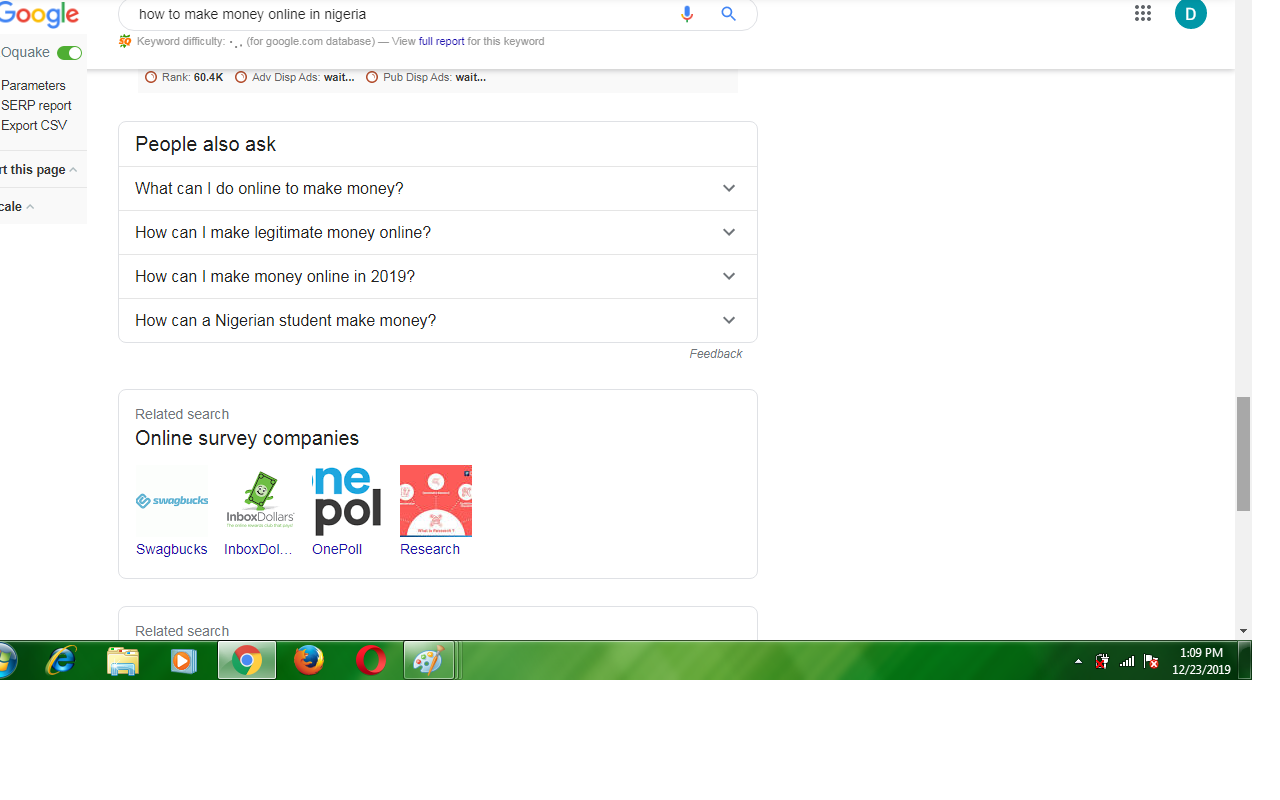
Task: Expand 'How can I make money online in 2019?'
Action: [x=437, y=276]
